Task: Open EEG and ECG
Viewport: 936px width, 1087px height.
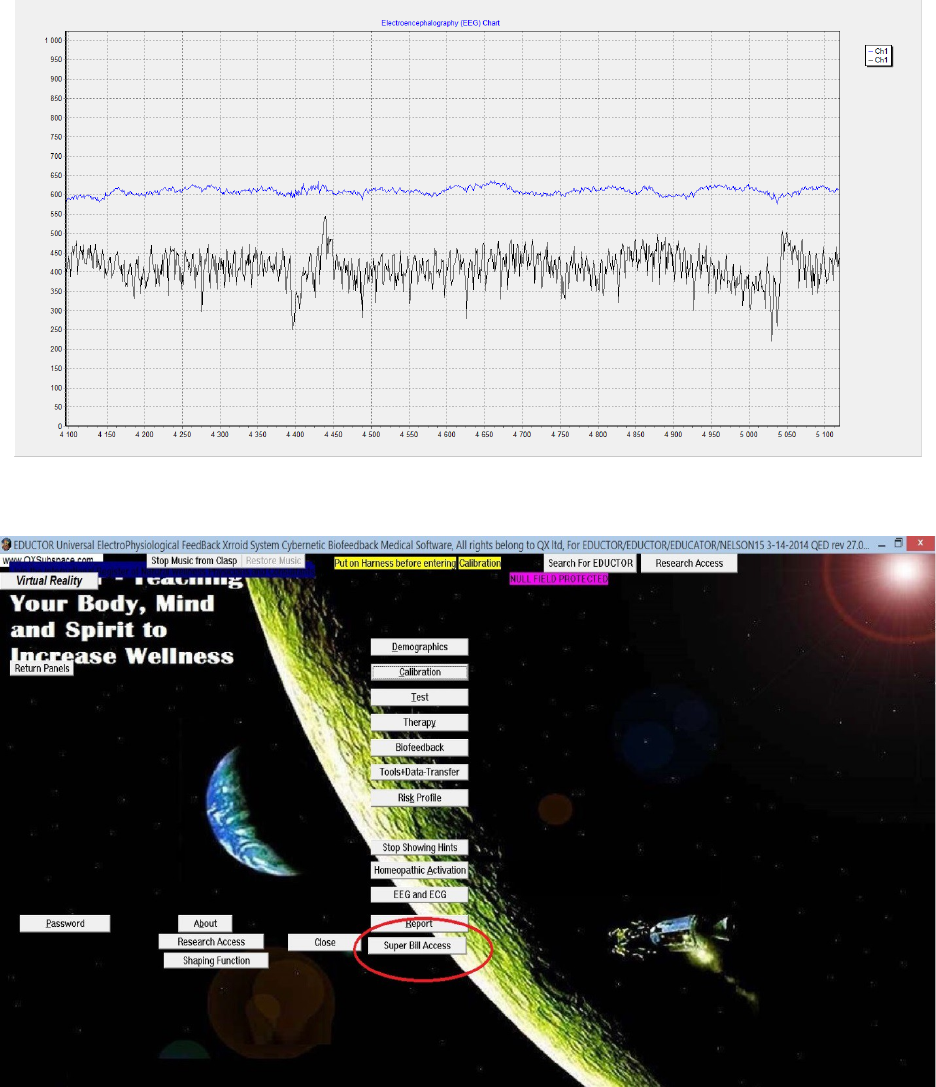Action: (419, 894)
